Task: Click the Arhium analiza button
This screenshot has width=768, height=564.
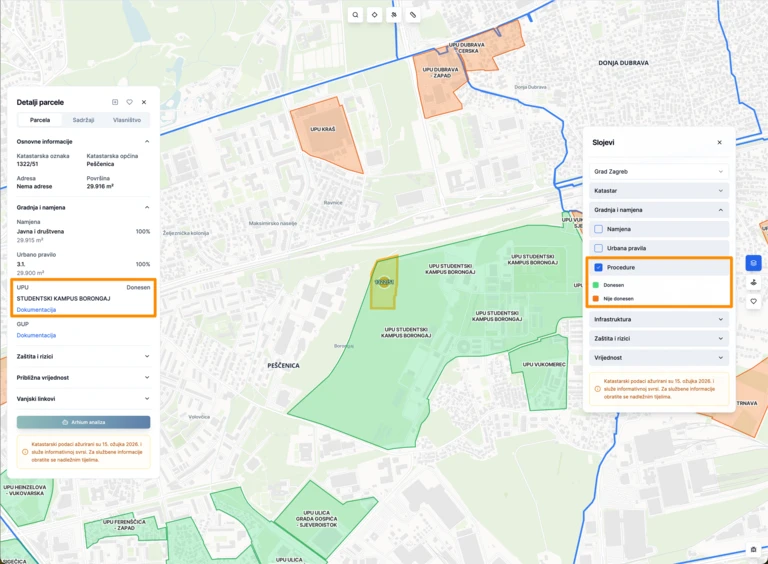Action: (x=83, y=423)
